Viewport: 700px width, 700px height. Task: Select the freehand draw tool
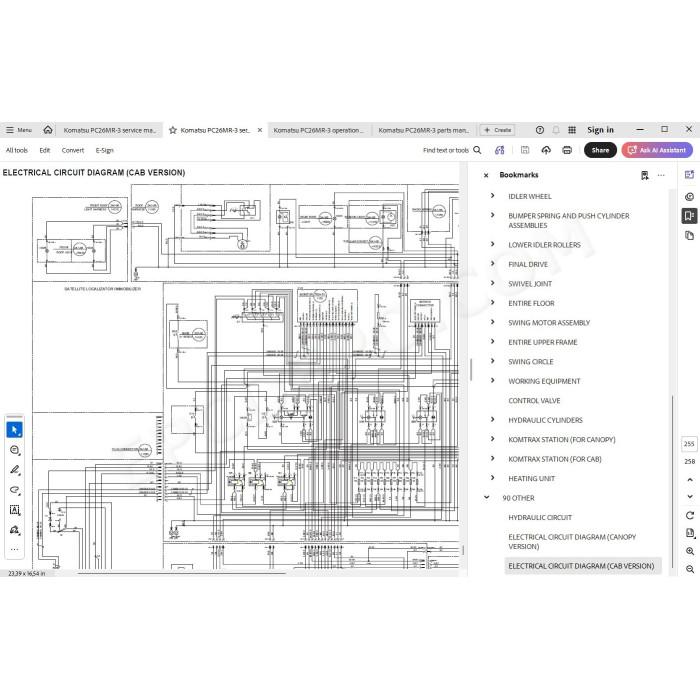14,490
